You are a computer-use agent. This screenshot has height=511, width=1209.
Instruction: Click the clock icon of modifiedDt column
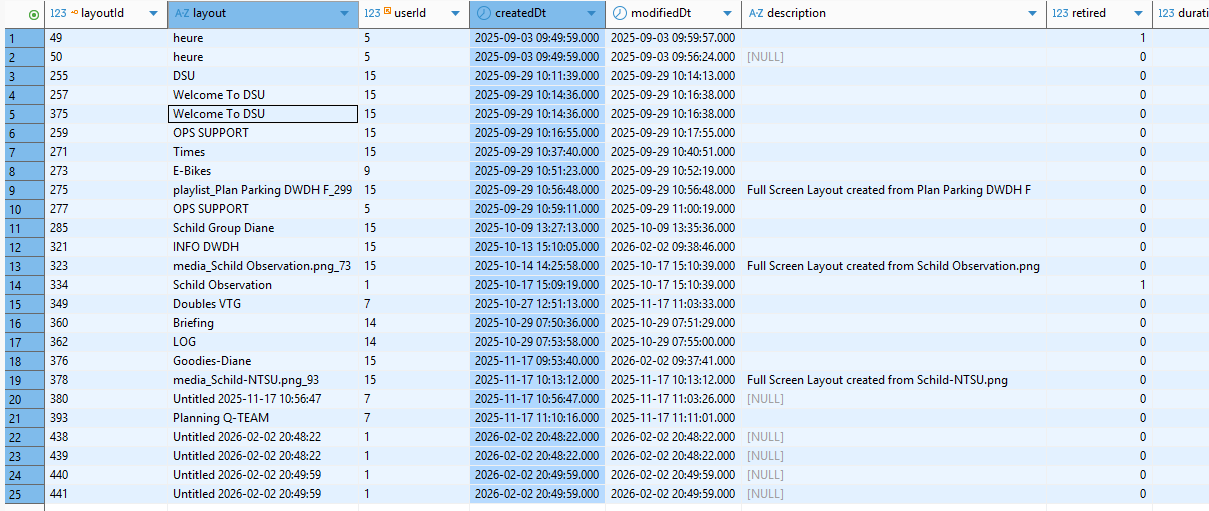click(619, 14)
